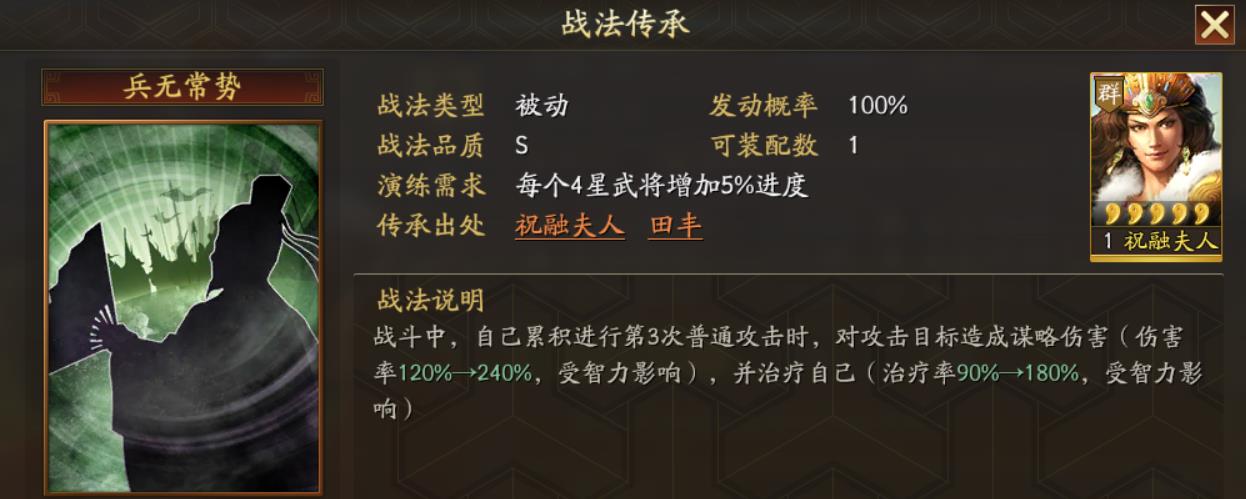Image resolution: width=1246 pixels, height=499 pixels.
Task: Open the 田丰 source link
Action: point(676,226)
